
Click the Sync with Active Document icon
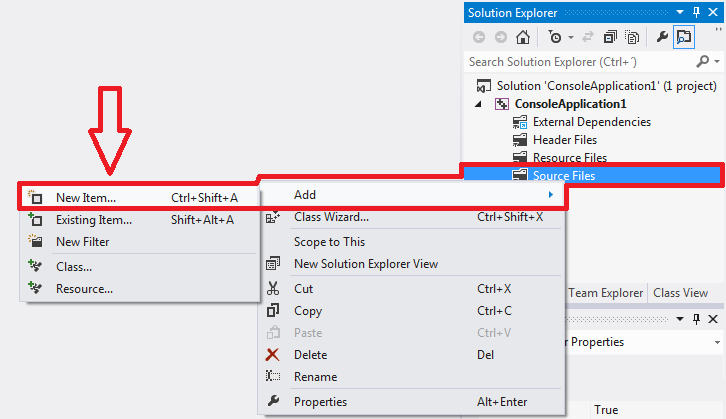coord(588,37)
